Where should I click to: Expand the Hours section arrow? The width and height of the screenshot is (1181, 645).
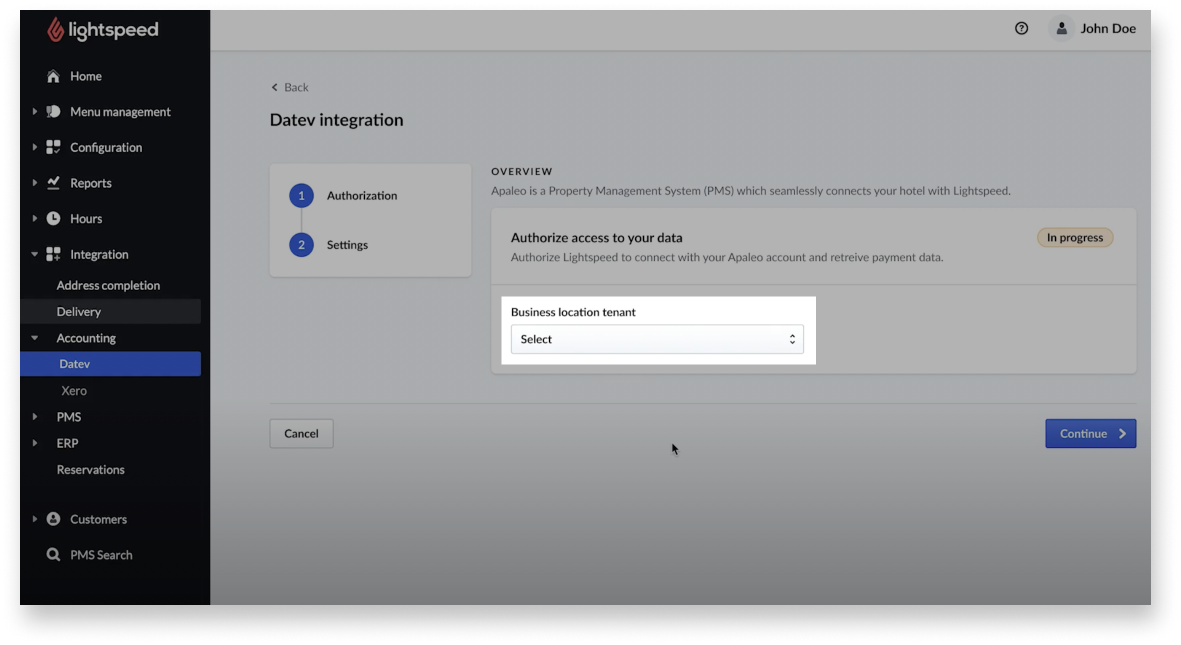(x=34, y=219)
